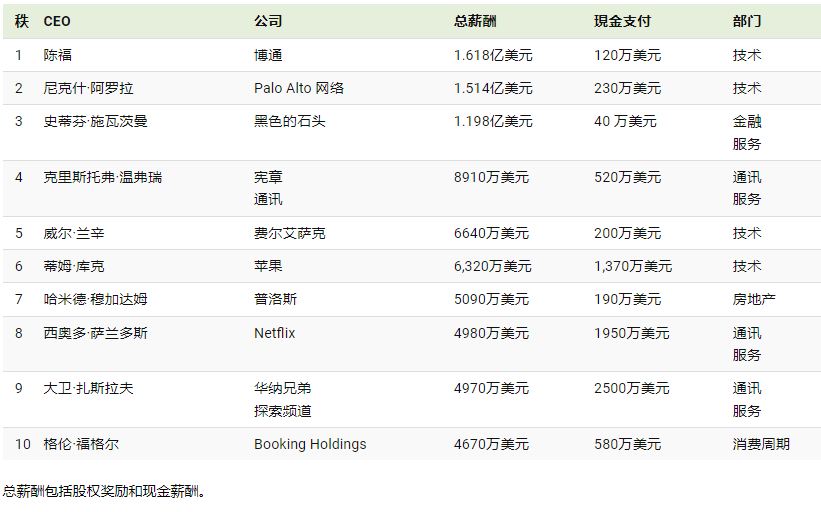
Task: Click company Booking Holdings
Action: point(310,444)
